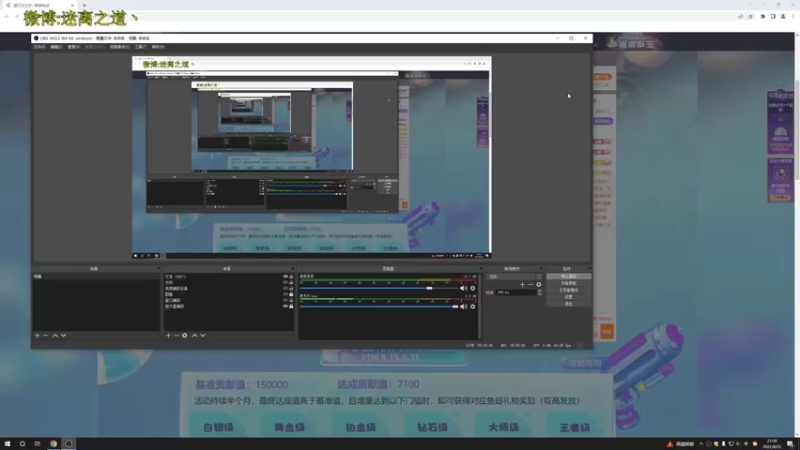Undock the Audio Mixer panel via header icon
The image size is (800, 450).
480,268
